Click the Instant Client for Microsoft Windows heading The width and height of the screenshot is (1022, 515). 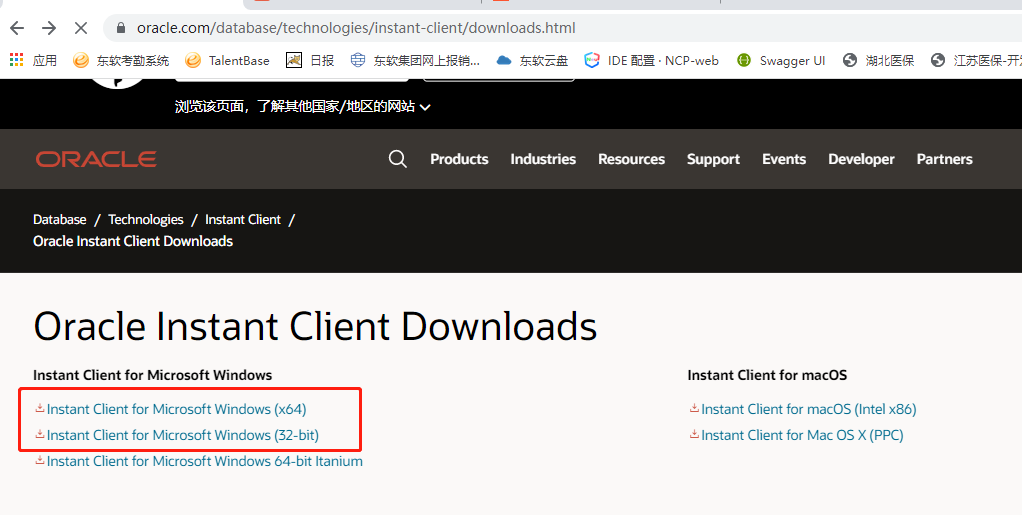(x=153, y=375)
